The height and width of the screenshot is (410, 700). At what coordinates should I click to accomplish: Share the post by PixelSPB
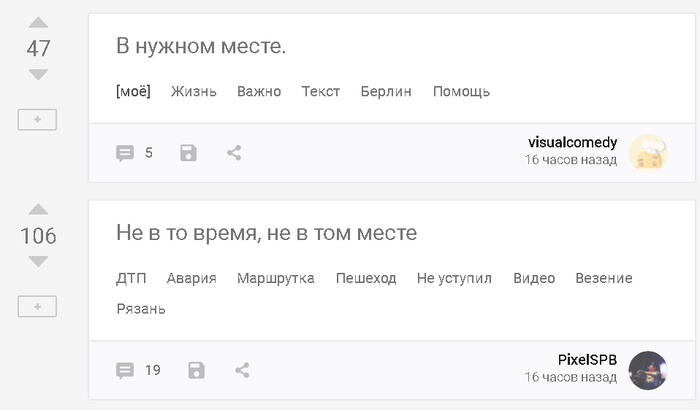click(242, 370)
